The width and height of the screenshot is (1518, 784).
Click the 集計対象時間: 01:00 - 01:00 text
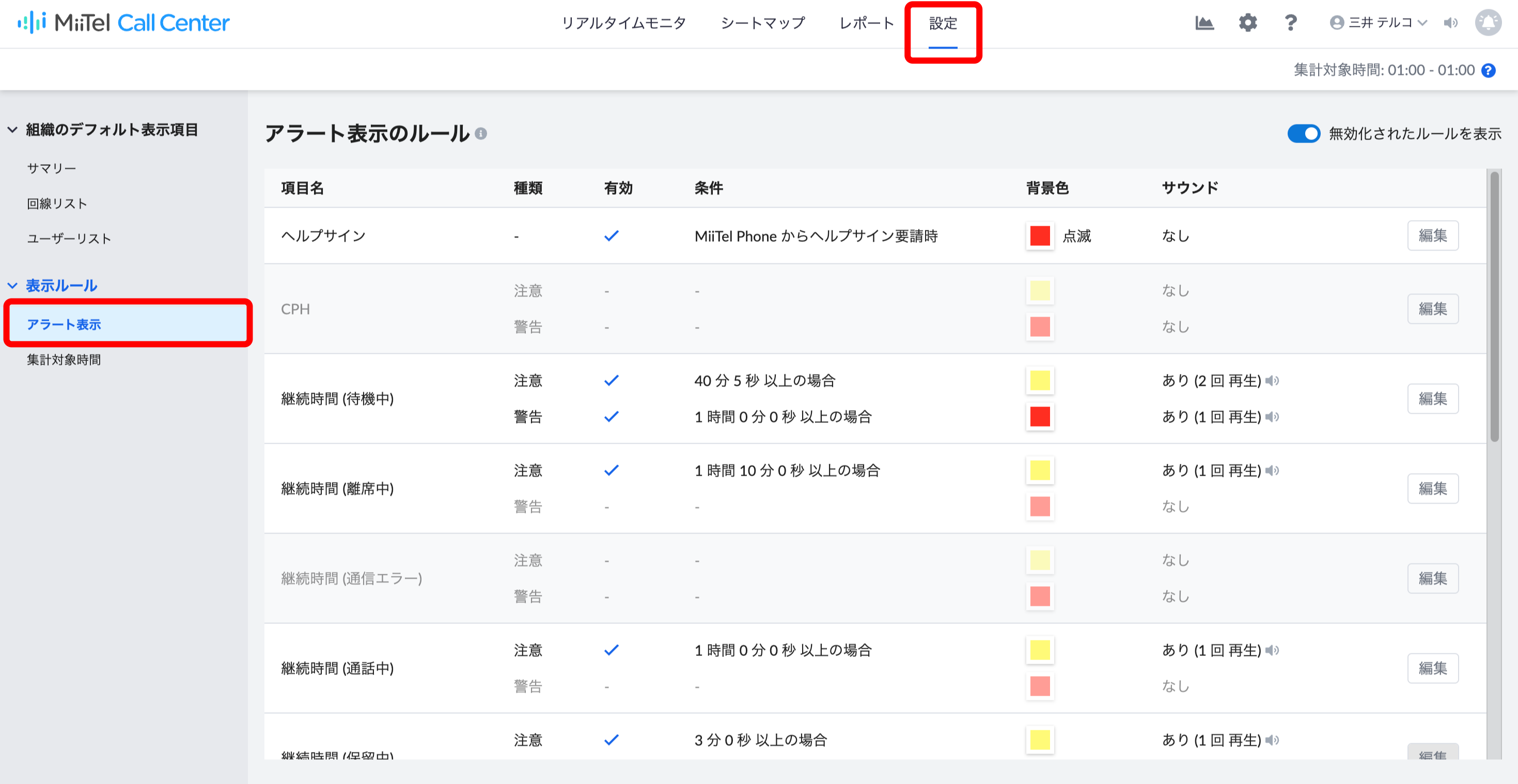1384,71
